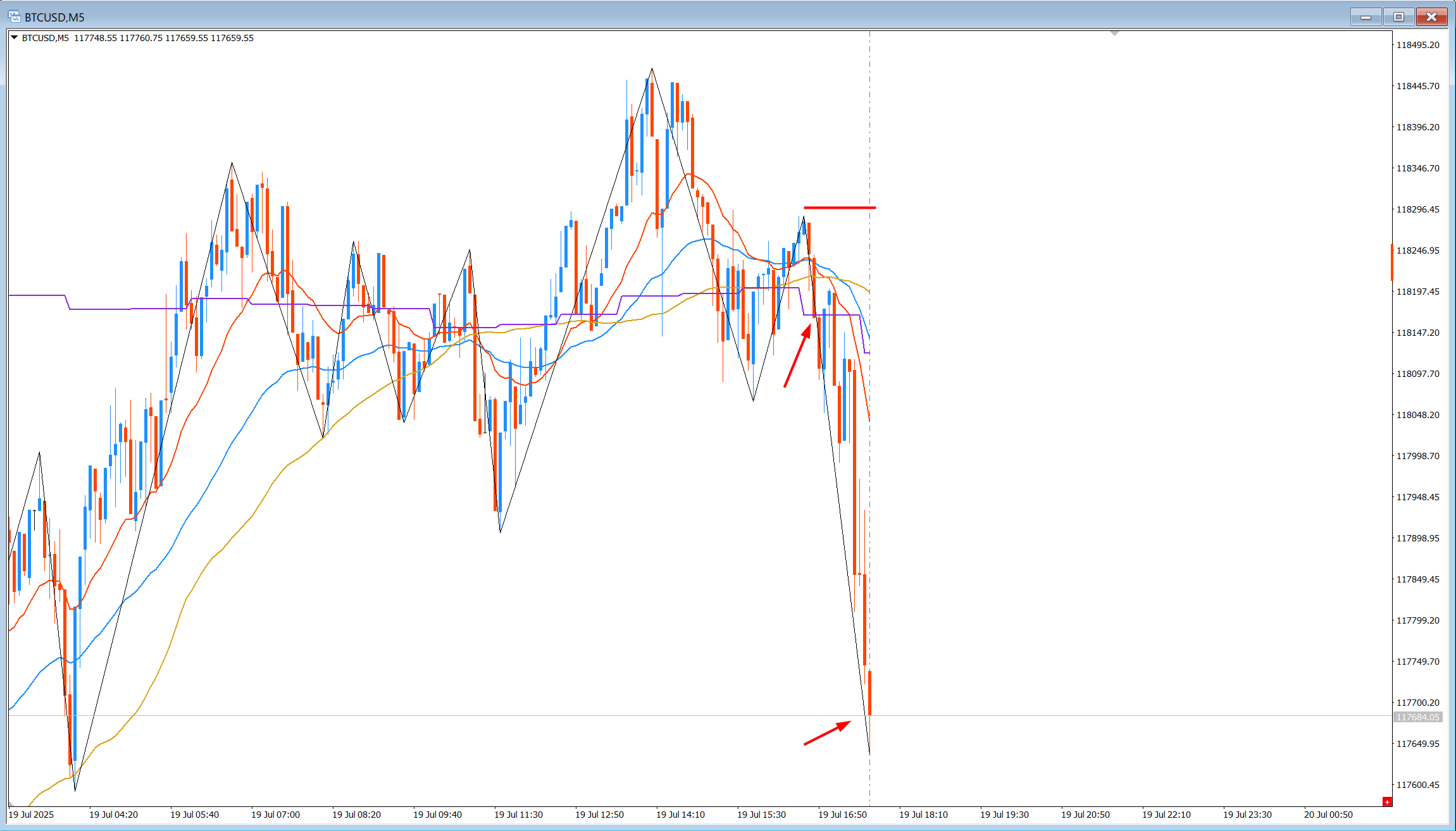
Task: Click price axis label 118445.70
Action: (1418, 86)
